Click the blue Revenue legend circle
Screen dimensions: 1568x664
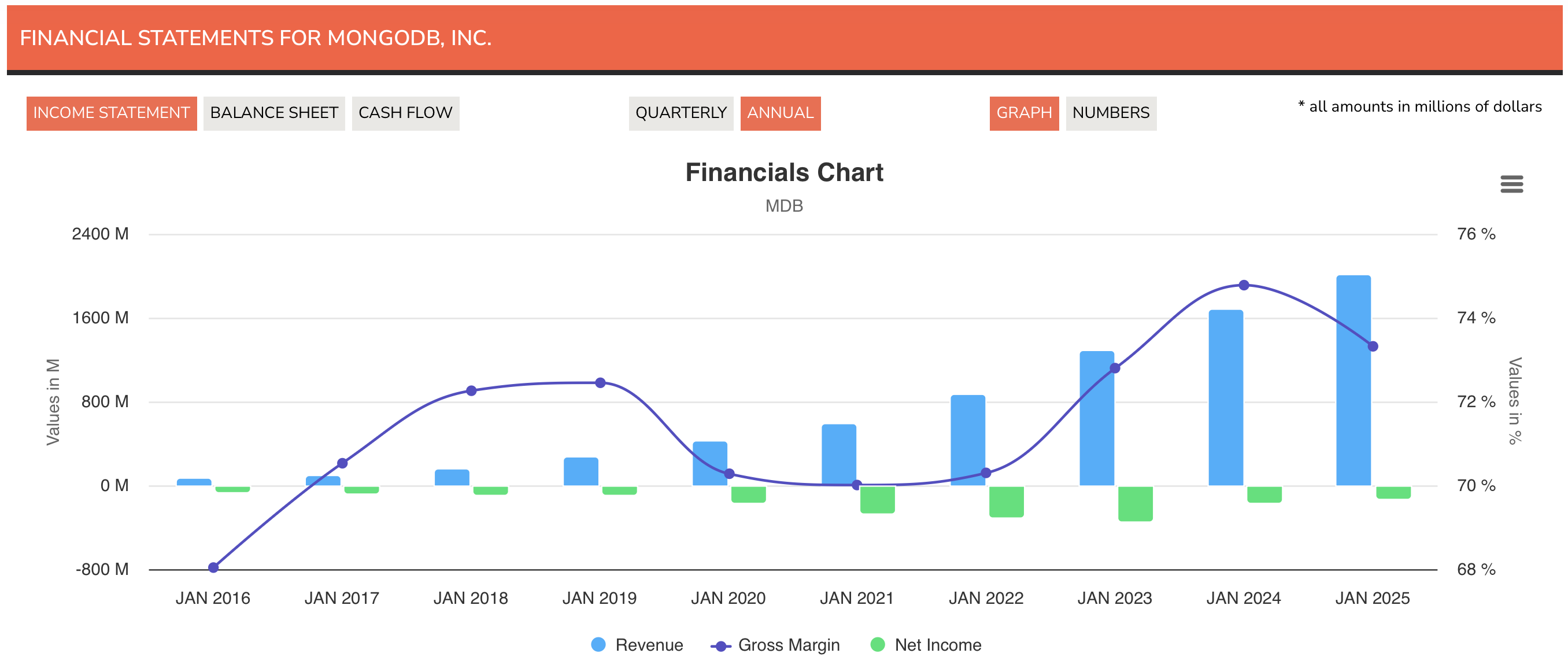[598, 644]
